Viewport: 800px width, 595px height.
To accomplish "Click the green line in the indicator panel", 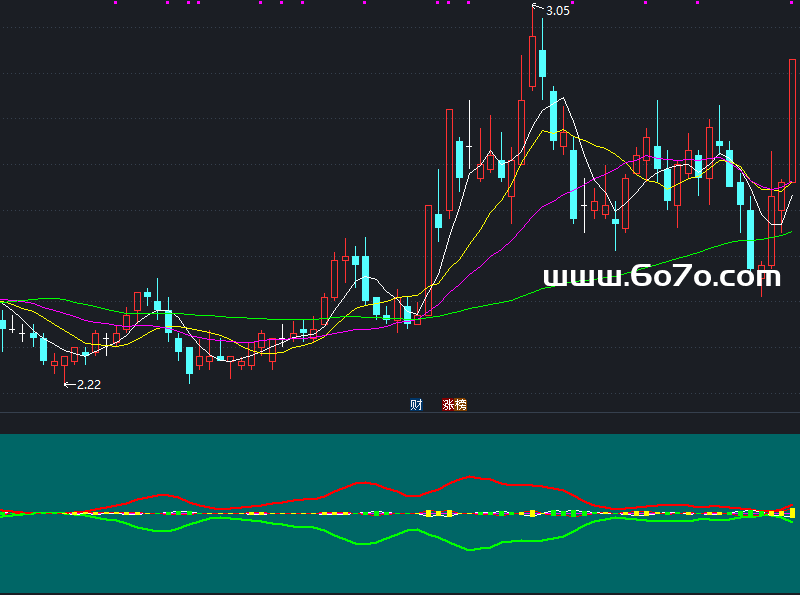I will coord(360,544).
